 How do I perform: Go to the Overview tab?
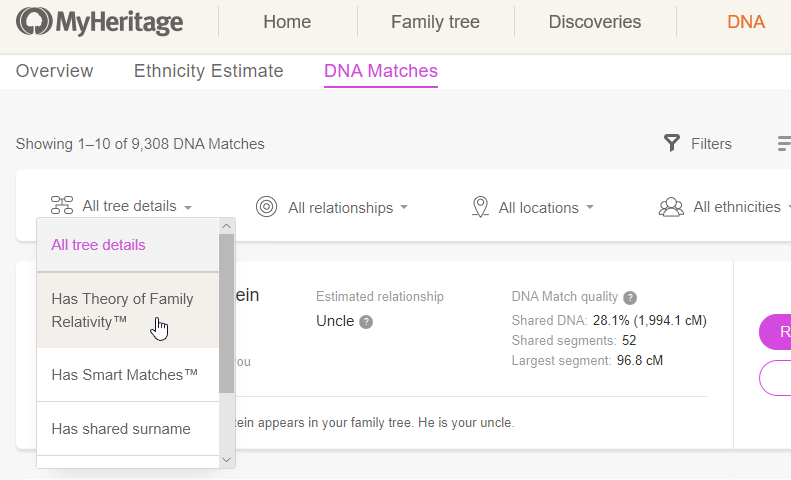54,71
